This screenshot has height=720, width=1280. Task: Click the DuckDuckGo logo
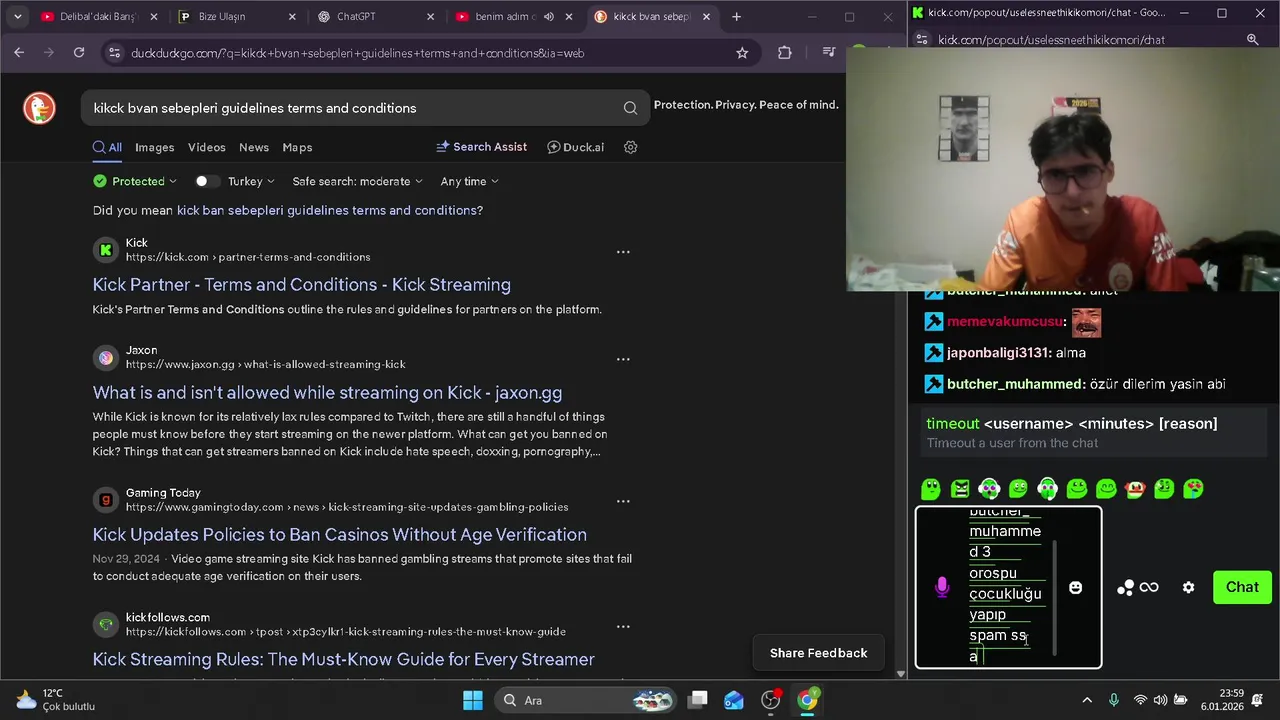coord(39,108)
